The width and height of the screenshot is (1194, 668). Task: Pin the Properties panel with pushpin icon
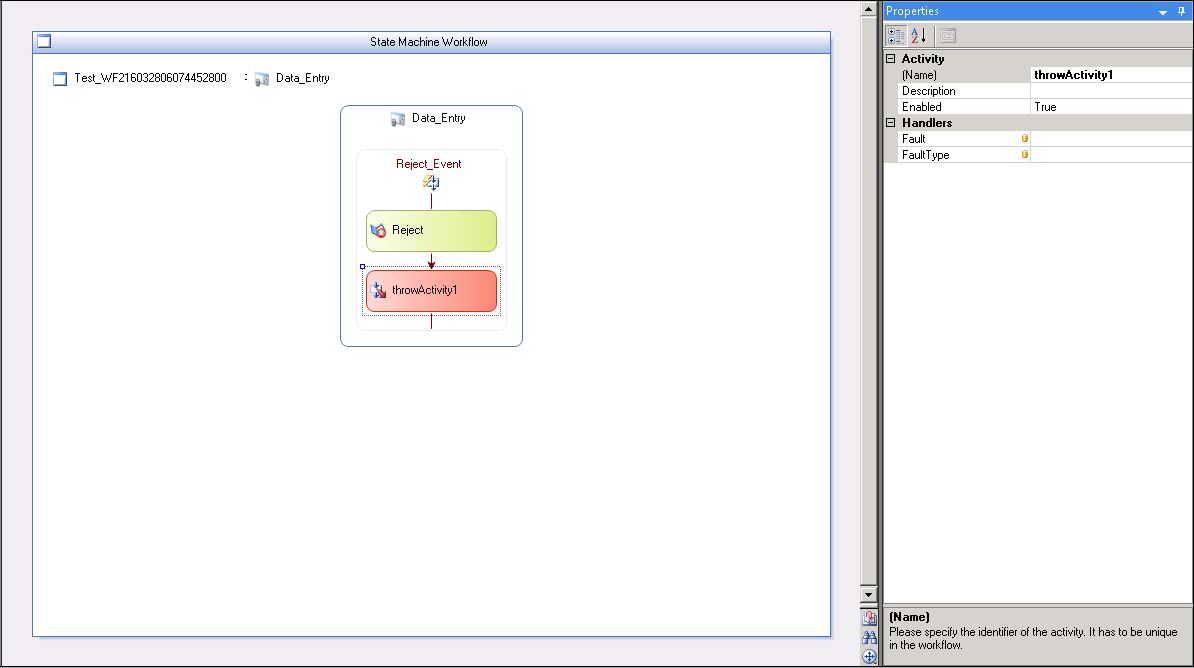coord(1182,11)
